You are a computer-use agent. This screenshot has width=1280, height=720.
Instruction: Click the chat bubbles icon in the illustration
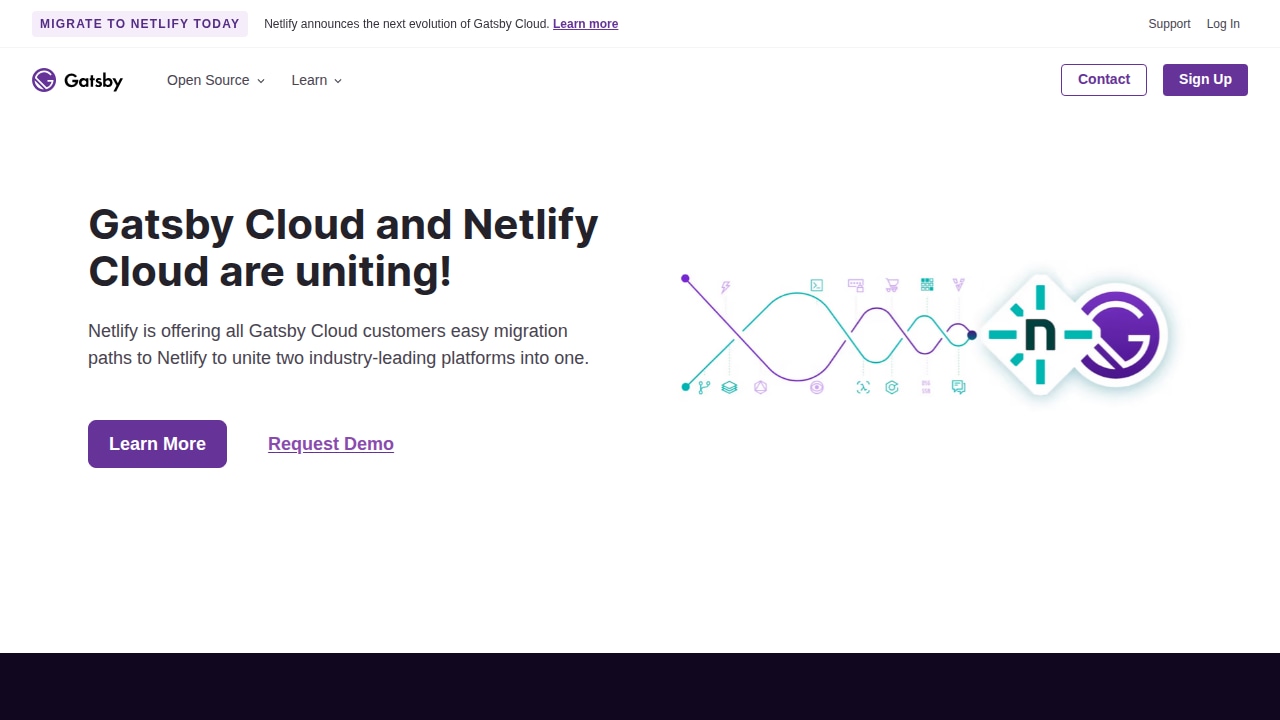[958, 387]
